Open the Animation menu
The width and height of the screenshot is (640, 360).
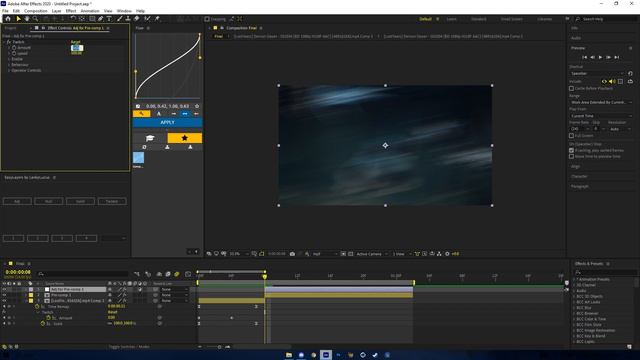[x=90, y=11]
